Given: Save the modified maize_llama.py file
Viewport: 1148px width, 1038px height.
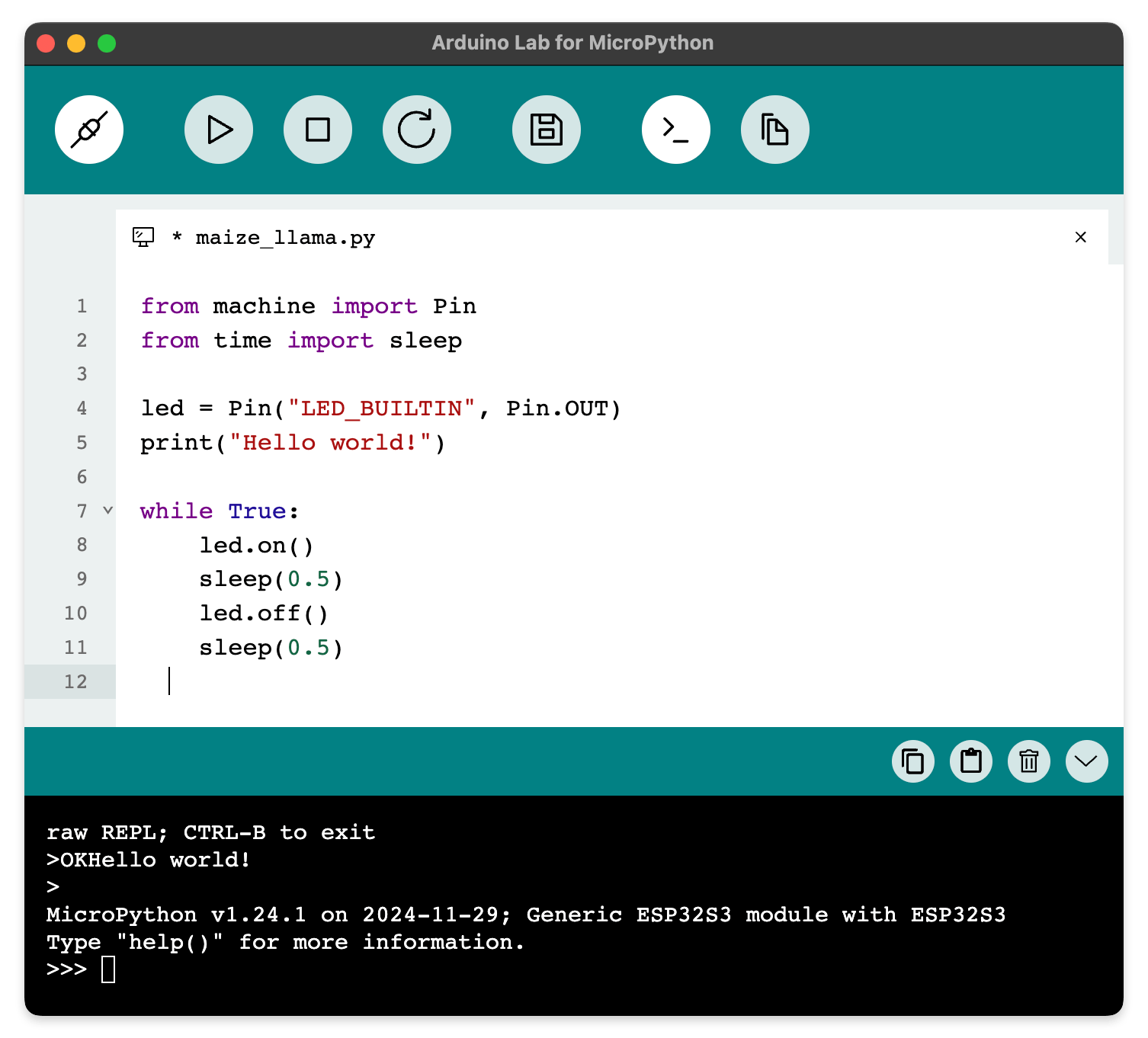Looking at the screenshot, I should click(x=547, y=129).
